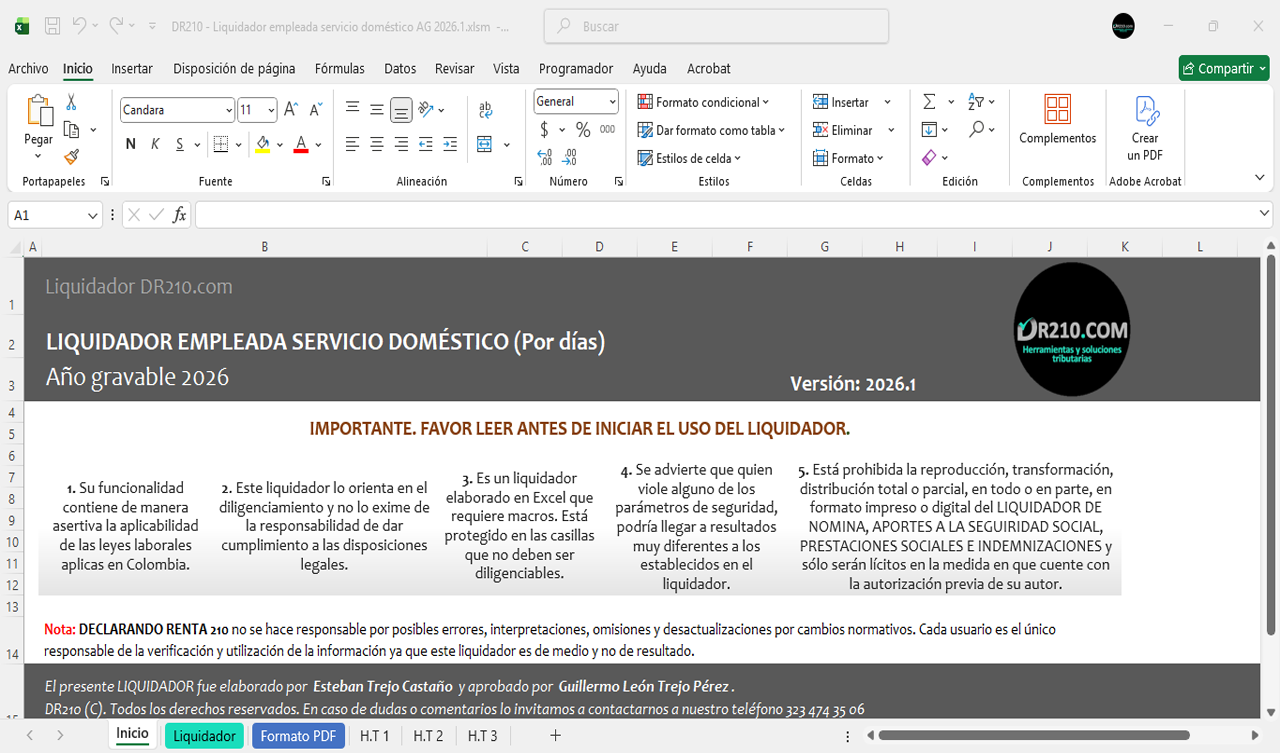
Task: Click the AutoSum sigma icon
Action: coord(929,102)
